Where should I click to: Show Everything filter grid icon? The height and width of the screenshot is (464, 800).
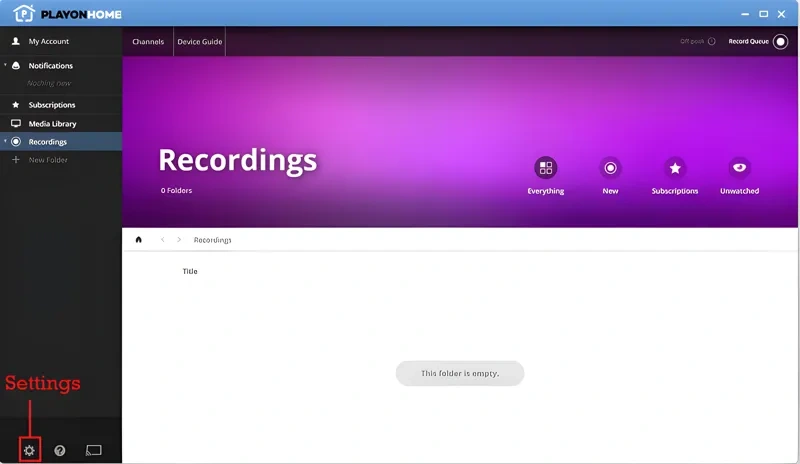(x=545, y=168)
